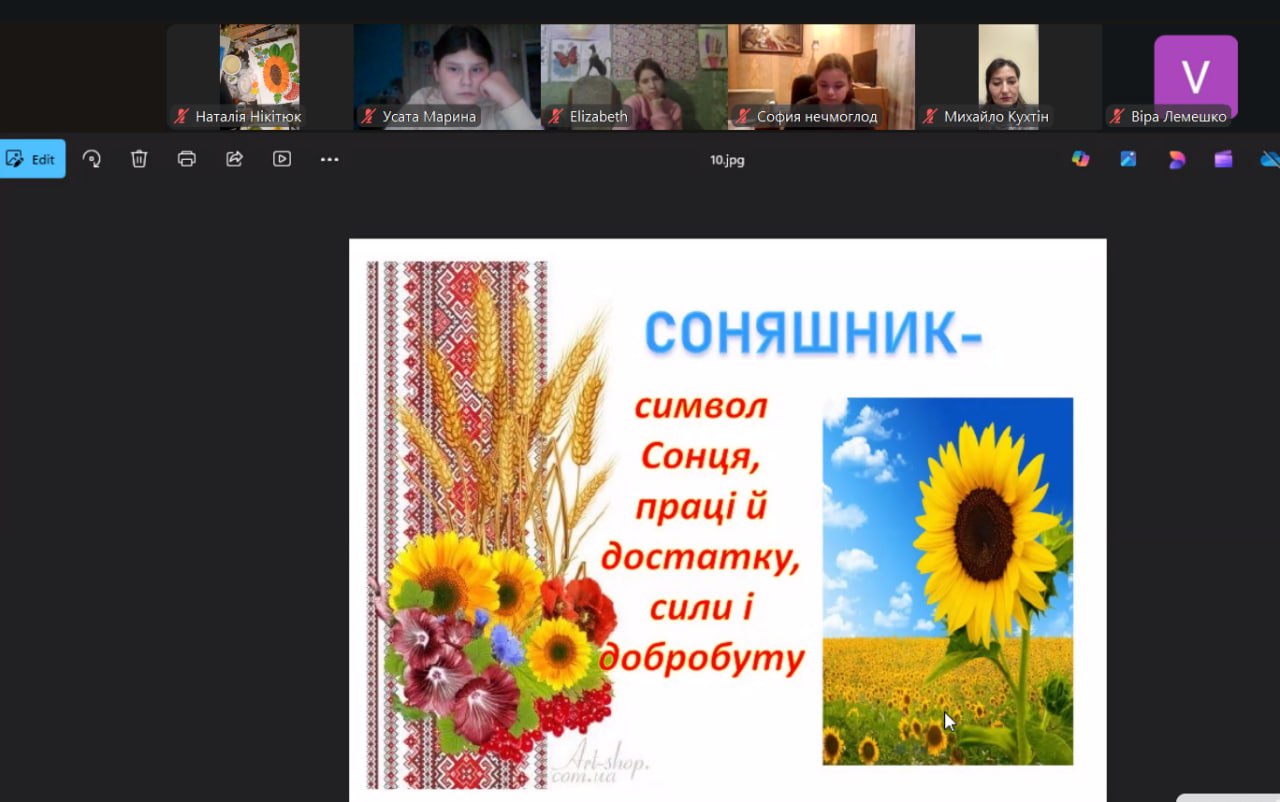Click Михайло Кухтін's muted mic icon
The height and width of the screenshot is (802, 1280).
tap(930, 117)
